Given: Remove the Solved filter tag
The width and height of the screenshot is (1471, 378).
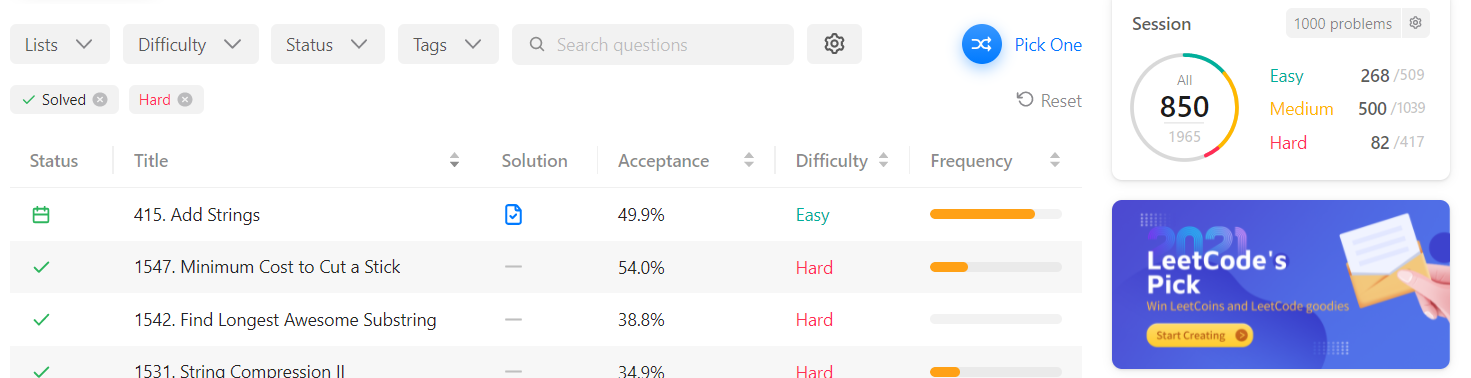Looking at the screenshot, I should pos(100,99).
